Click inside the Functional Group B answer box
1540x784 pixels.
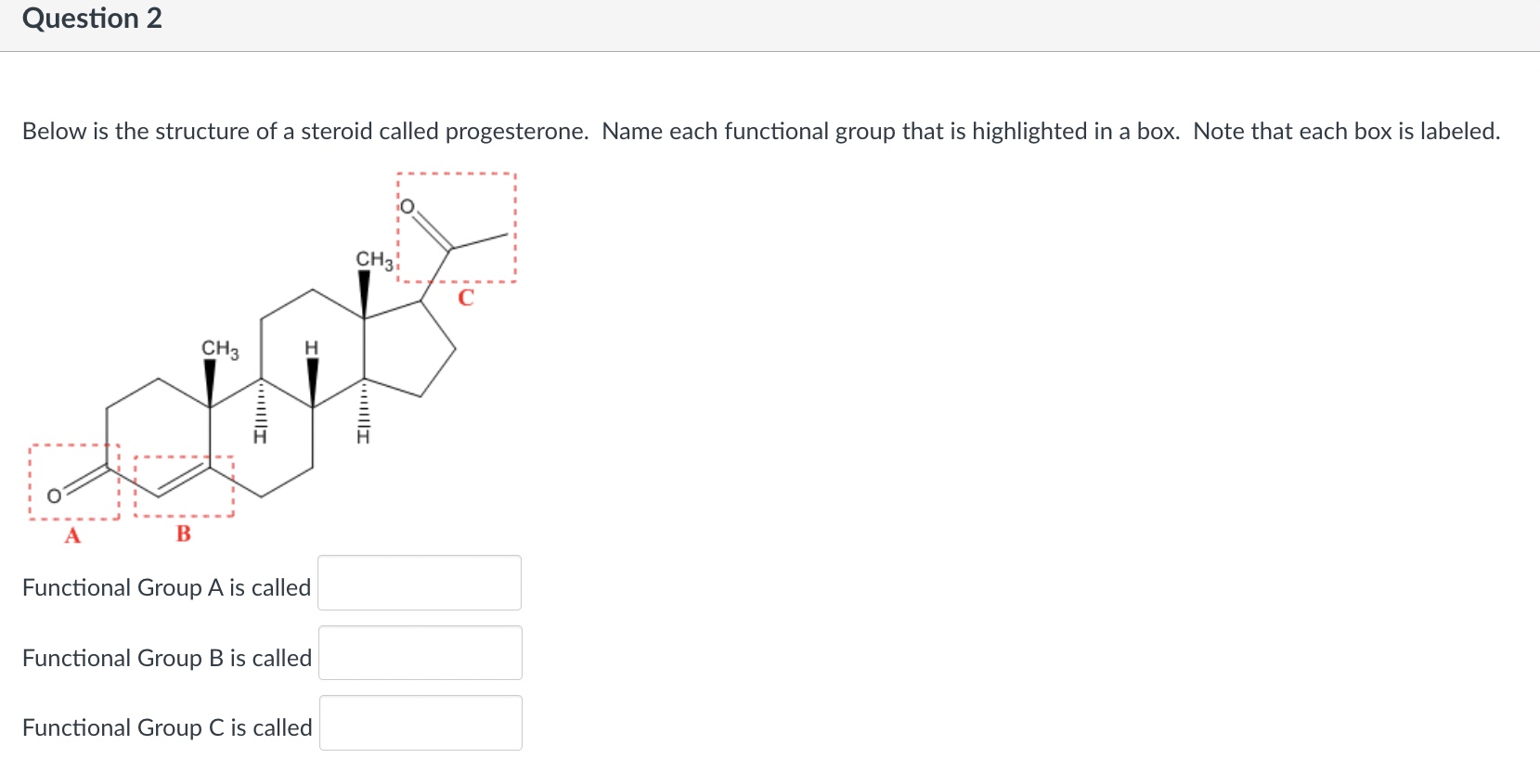[419, 652]
